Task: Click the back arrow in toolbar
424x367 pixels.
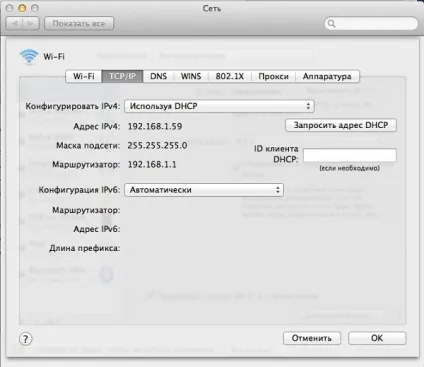Action: pyautogui.click(x=15, y=24)
